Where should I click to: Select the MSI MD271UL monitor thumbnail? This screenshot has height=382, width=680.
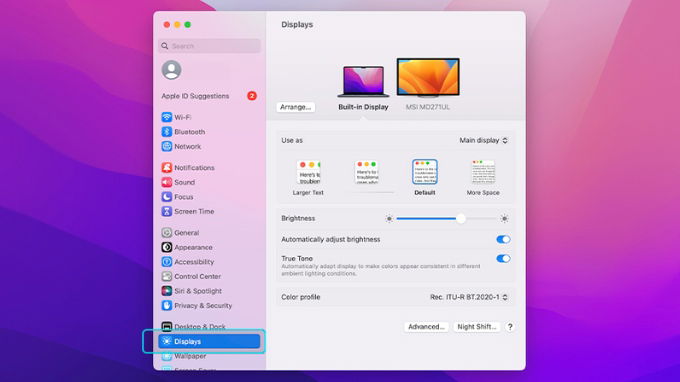428,77
